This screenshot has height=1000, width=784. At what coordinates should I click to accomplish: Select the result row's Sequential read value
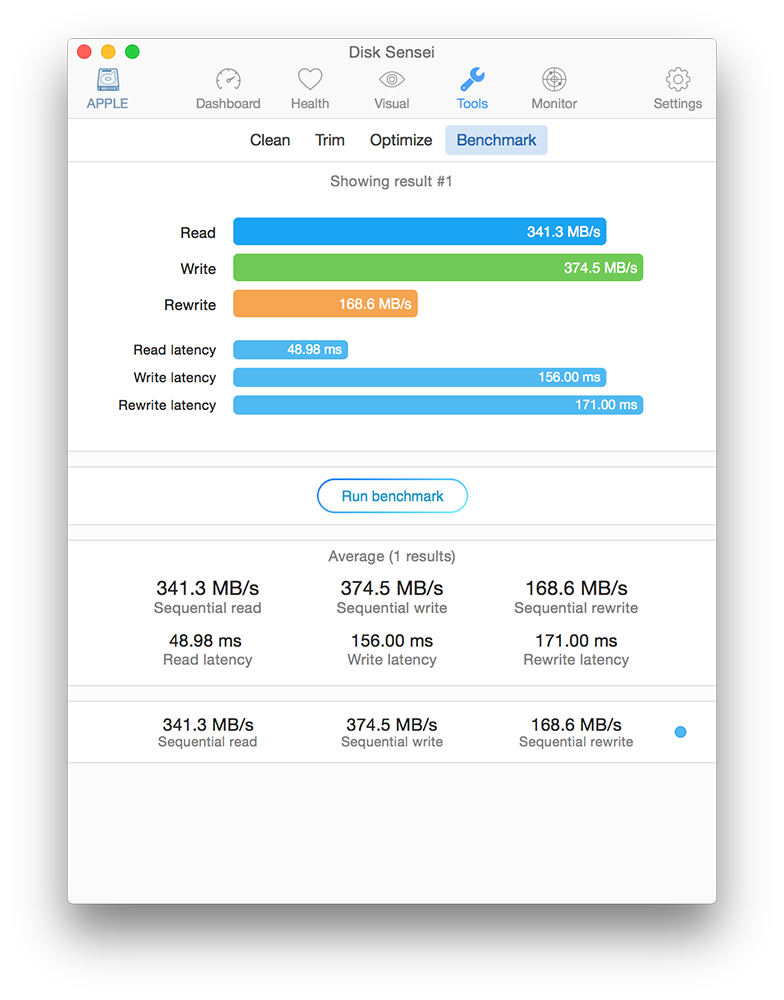[208, 725]
